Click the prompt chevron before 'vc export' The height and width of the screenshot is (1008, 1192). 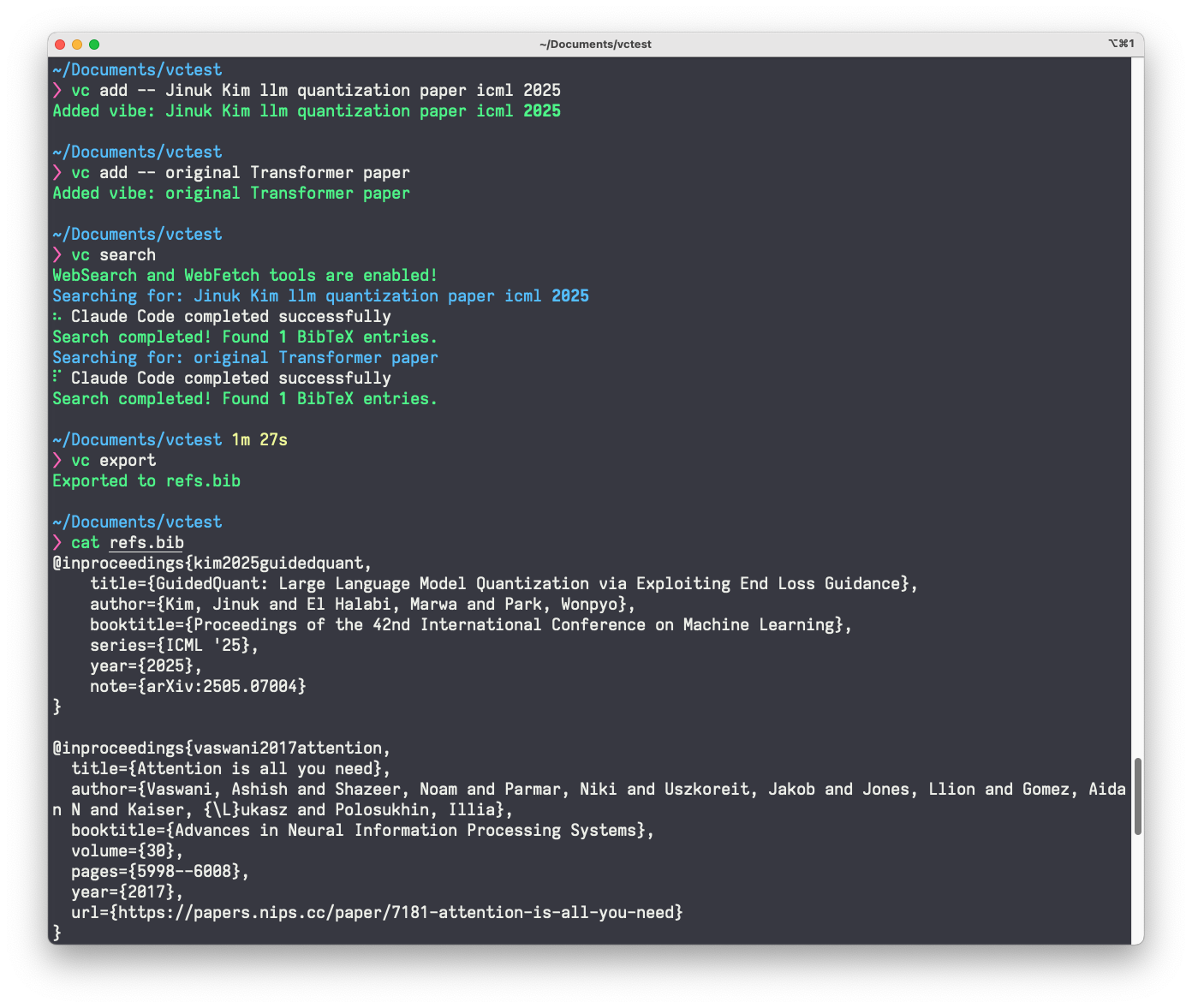pyautogui.click(x=57, y=461)
